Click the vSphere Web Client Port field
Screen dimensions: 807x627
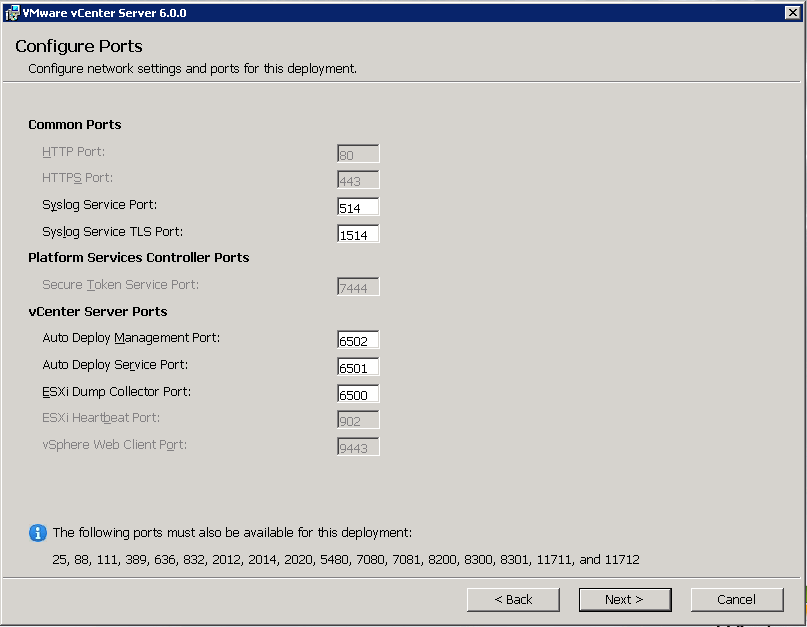[358, 447]
